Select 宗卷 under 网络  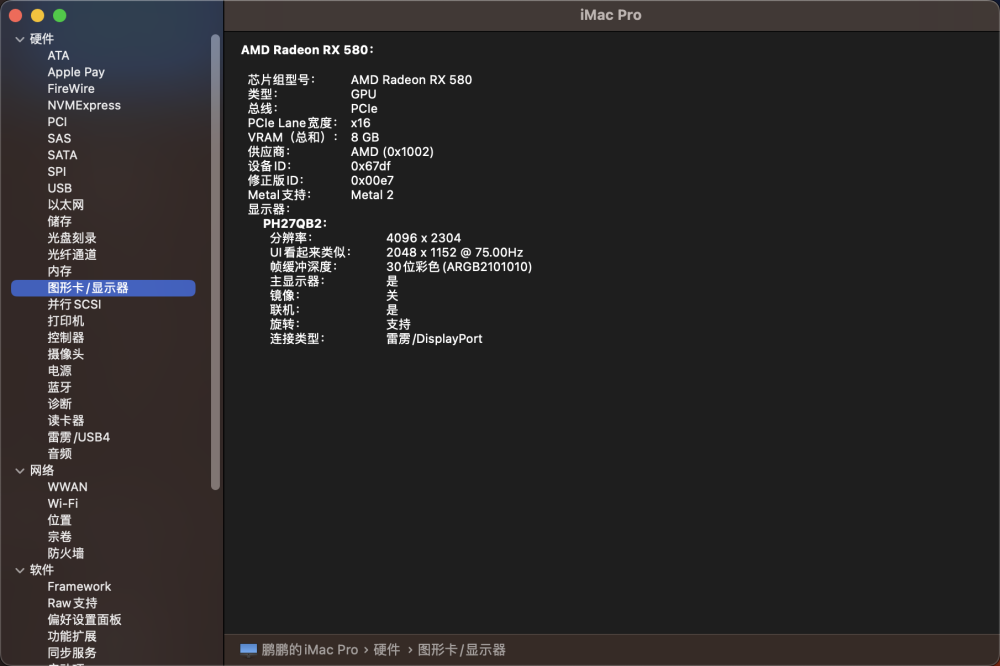click(x=59, y=537)
